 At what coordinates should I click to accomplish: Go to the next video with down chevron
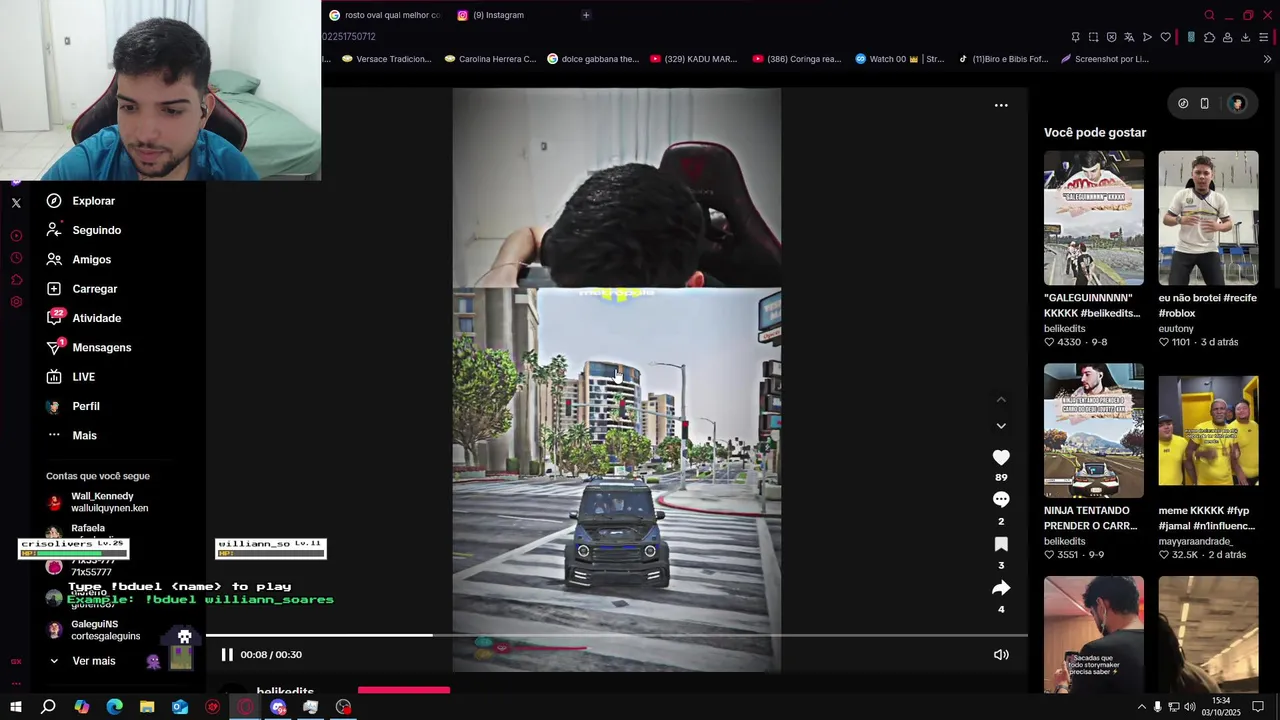coord(1001,426)
